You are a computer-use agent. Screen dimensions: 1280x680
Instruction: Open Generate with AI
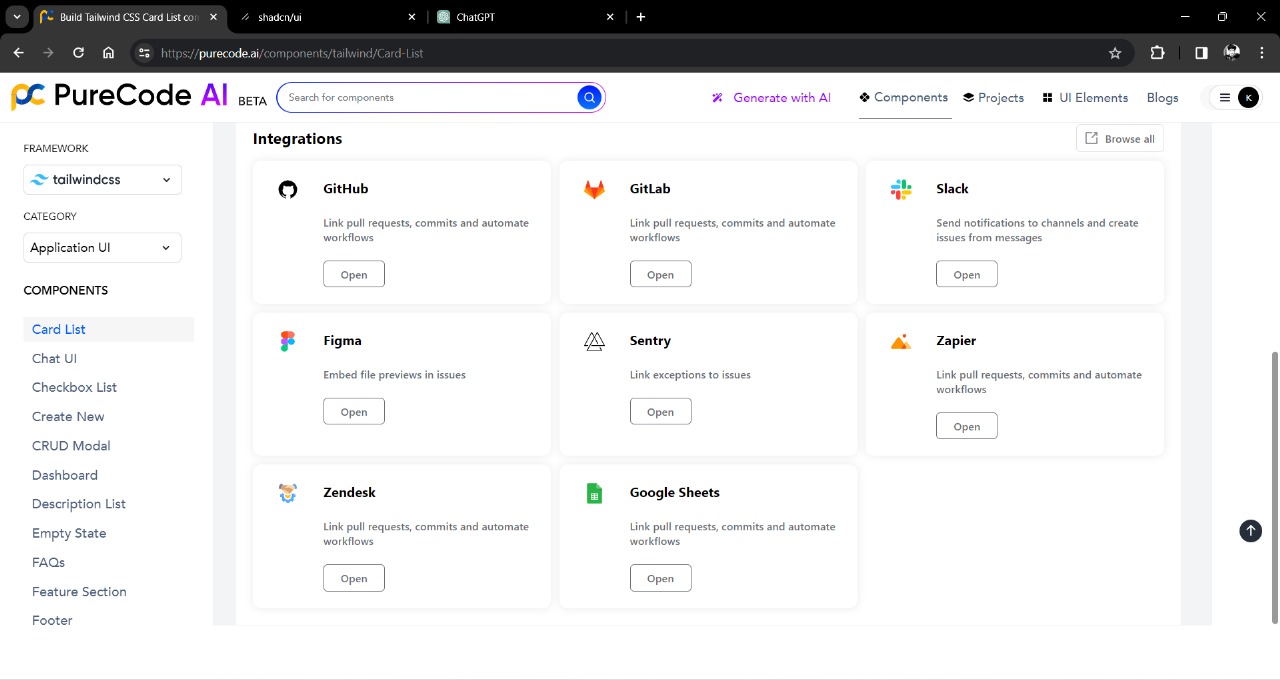pyautogui.click(x=771, y=98)
